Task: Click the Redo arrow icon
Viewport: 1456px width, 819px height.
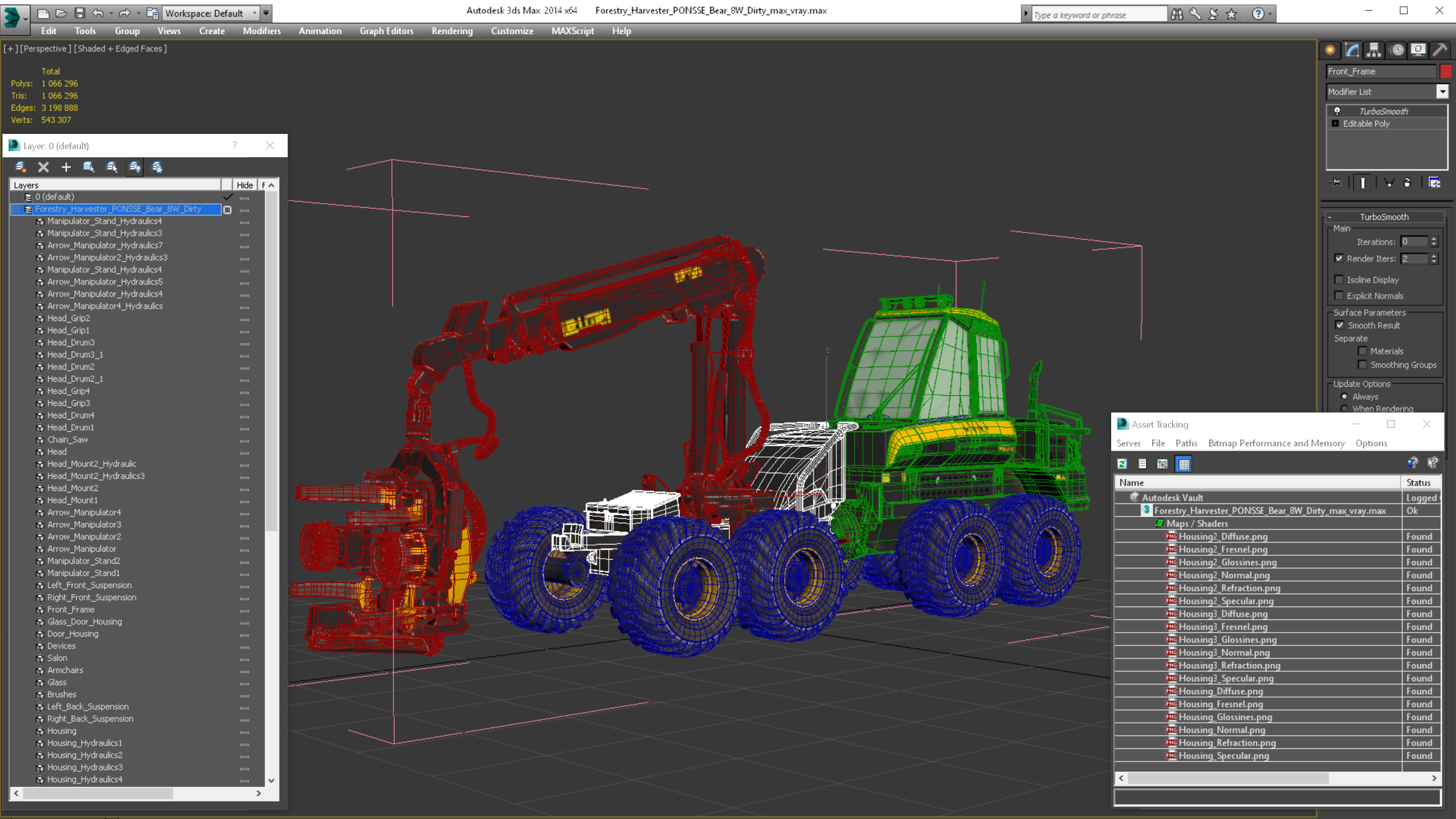Action: pyautogui.click(x=124, y=13)
